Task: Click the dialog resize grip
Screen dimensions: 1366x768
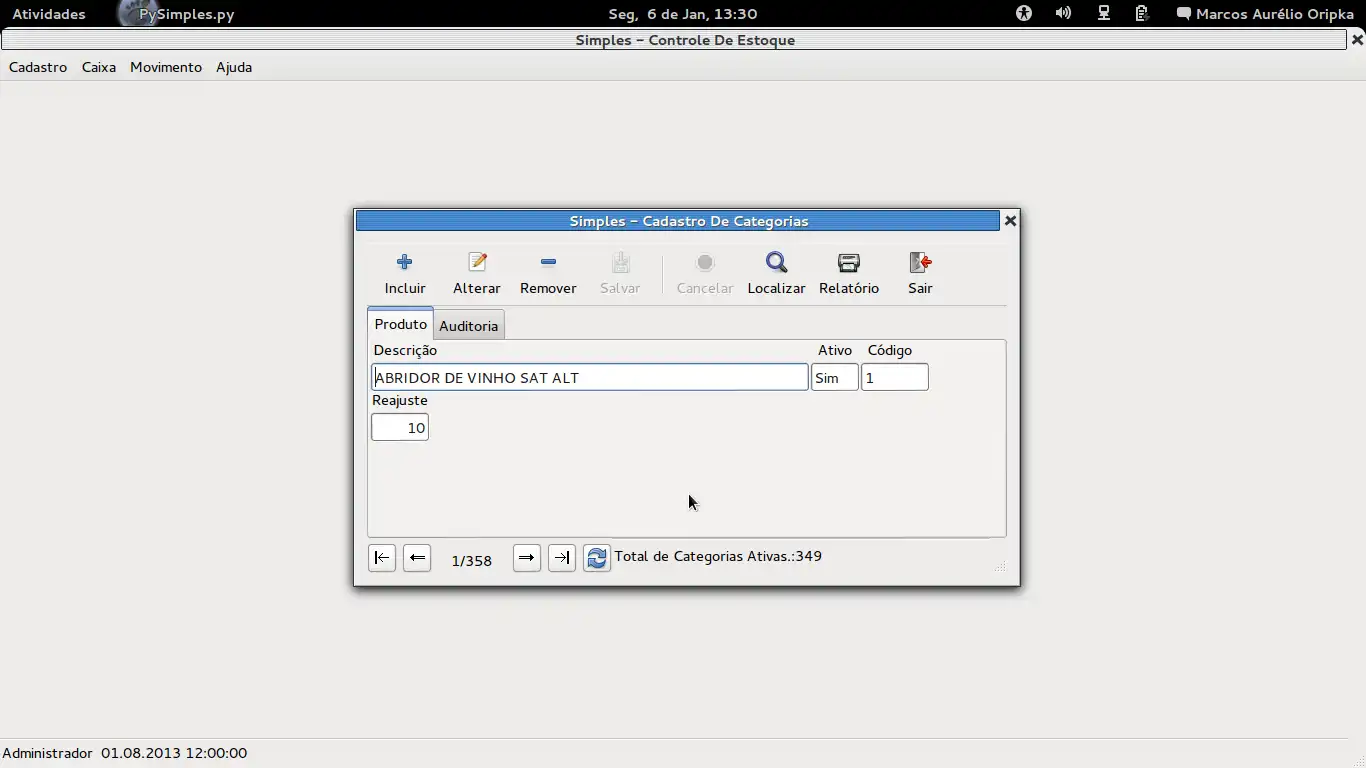Action: click(1000, 567)
